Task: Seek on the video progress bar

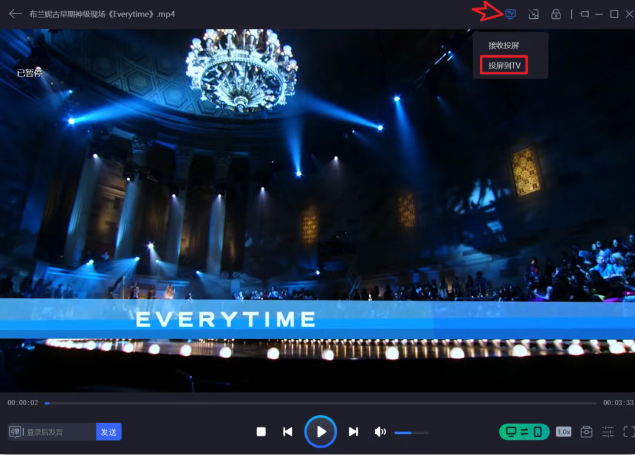Action: 320,403
